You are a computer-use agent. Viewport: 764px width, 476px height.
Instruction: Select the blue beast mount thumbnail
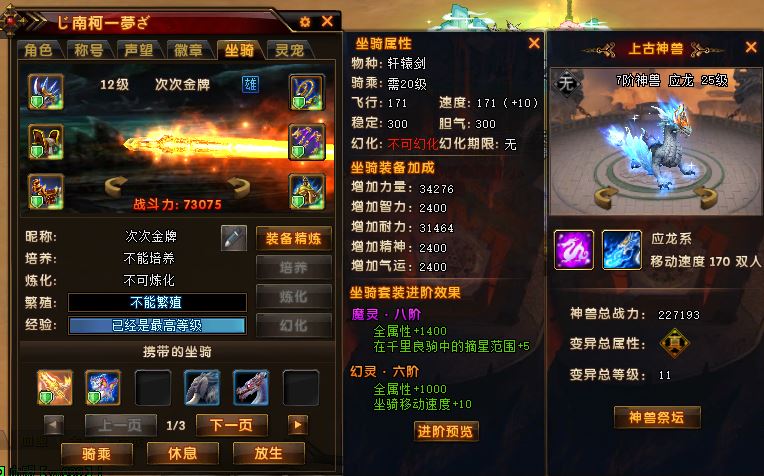coord(103,388)
